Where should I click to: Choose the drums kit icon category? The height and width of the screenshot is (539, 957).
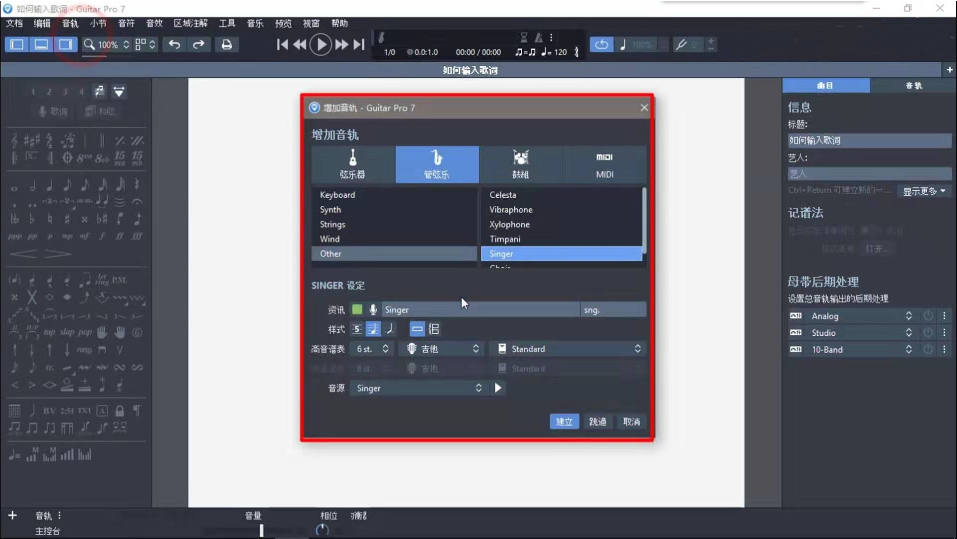[520, 164]
